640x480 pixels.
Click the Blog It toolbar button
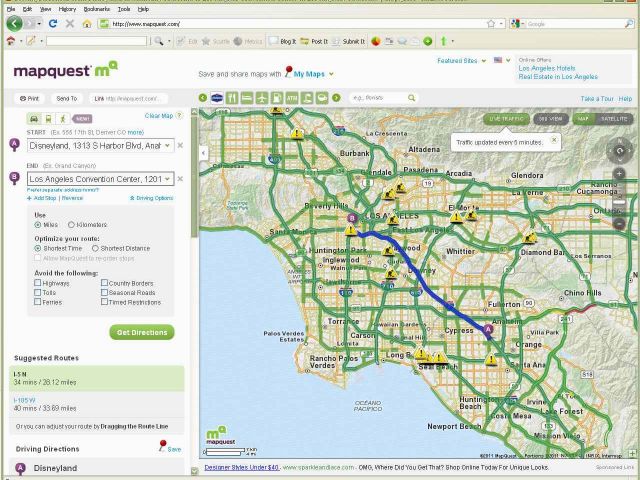click(x=282, y=41)
